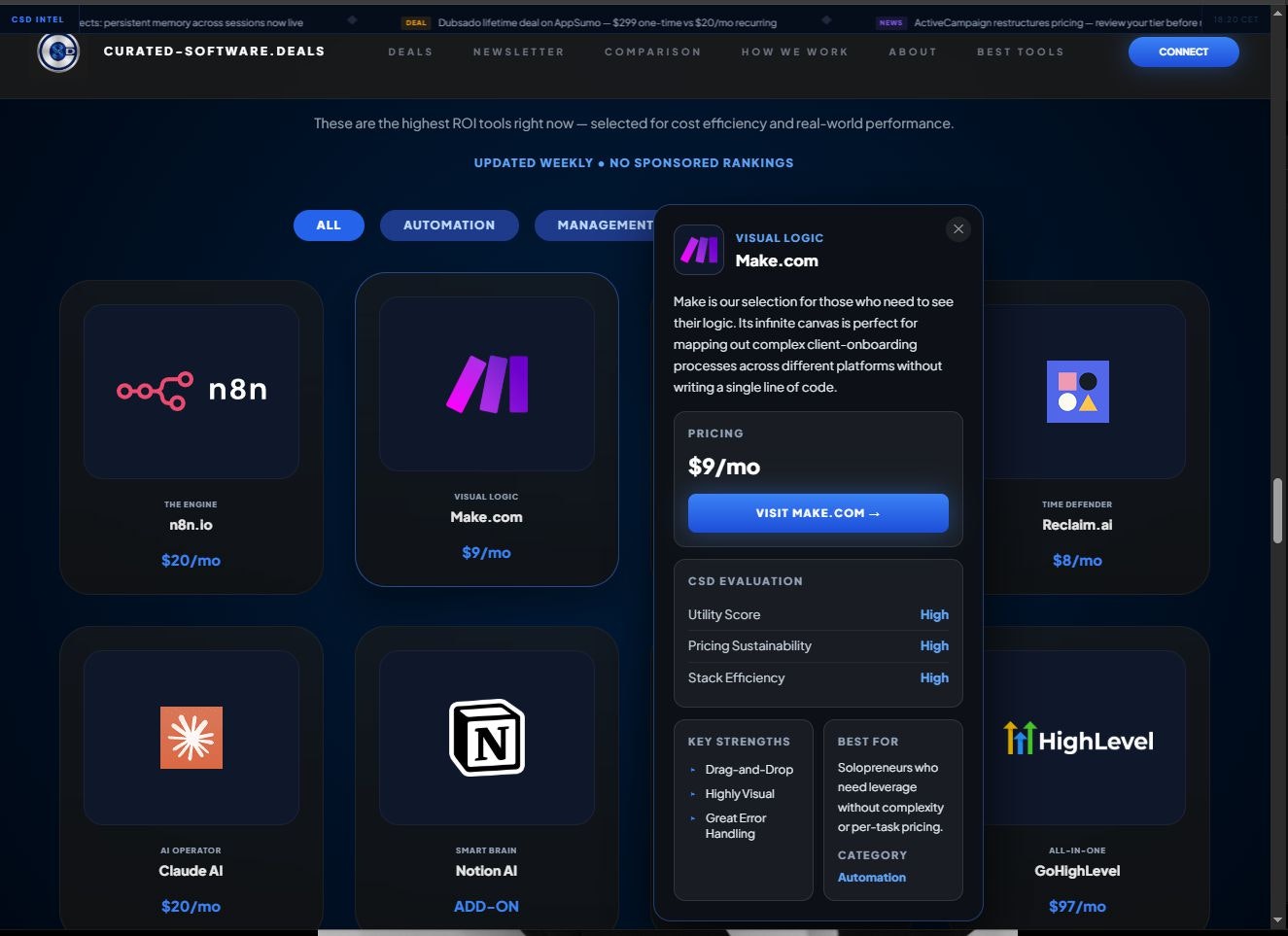Click the Curated-Software.Deals site logo
This screenshot has width=1288, height=936.
pyautogui.click(x=58, y=52)
